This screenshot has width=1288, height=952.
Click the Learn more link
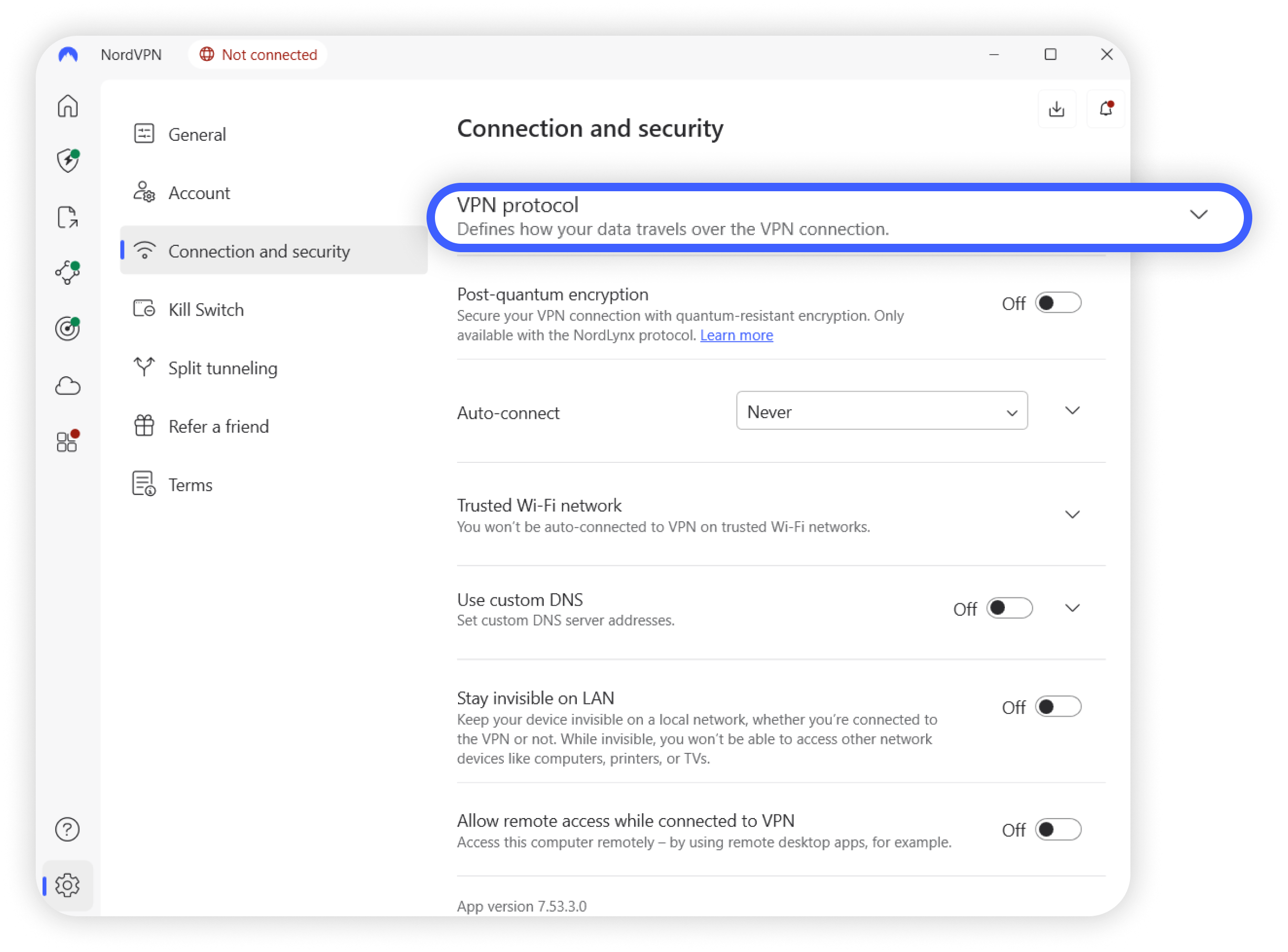(x=736, y=335)
